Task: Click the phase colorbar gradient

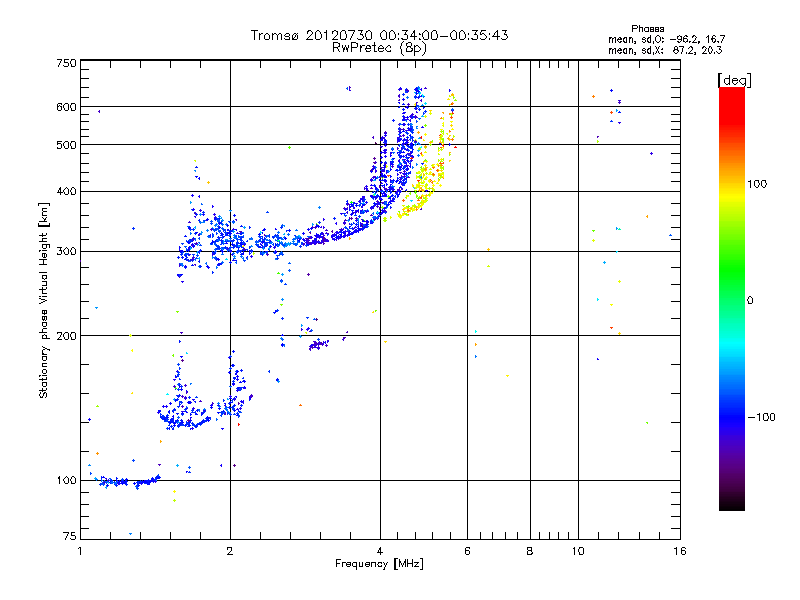Action: 732,299
